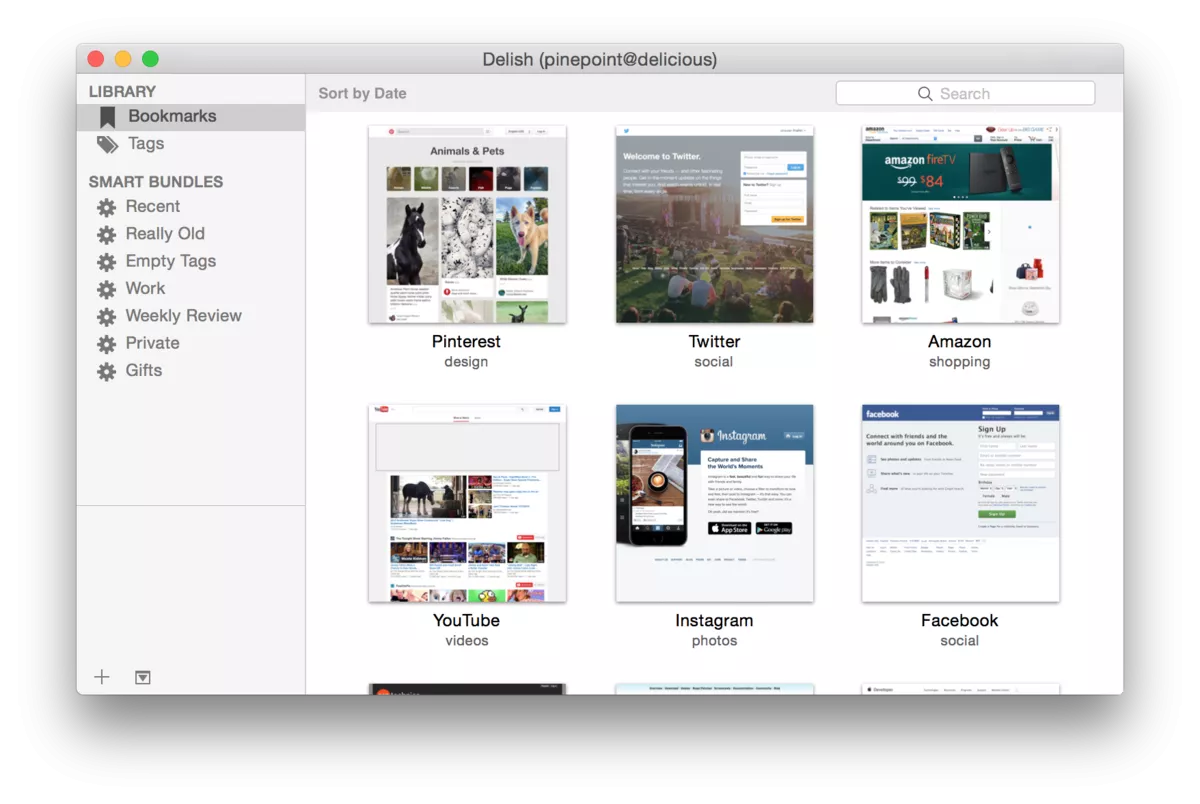Click the photos tag under Instagram
This screenshot has width=1200, height=804.
tap(714, 641)
